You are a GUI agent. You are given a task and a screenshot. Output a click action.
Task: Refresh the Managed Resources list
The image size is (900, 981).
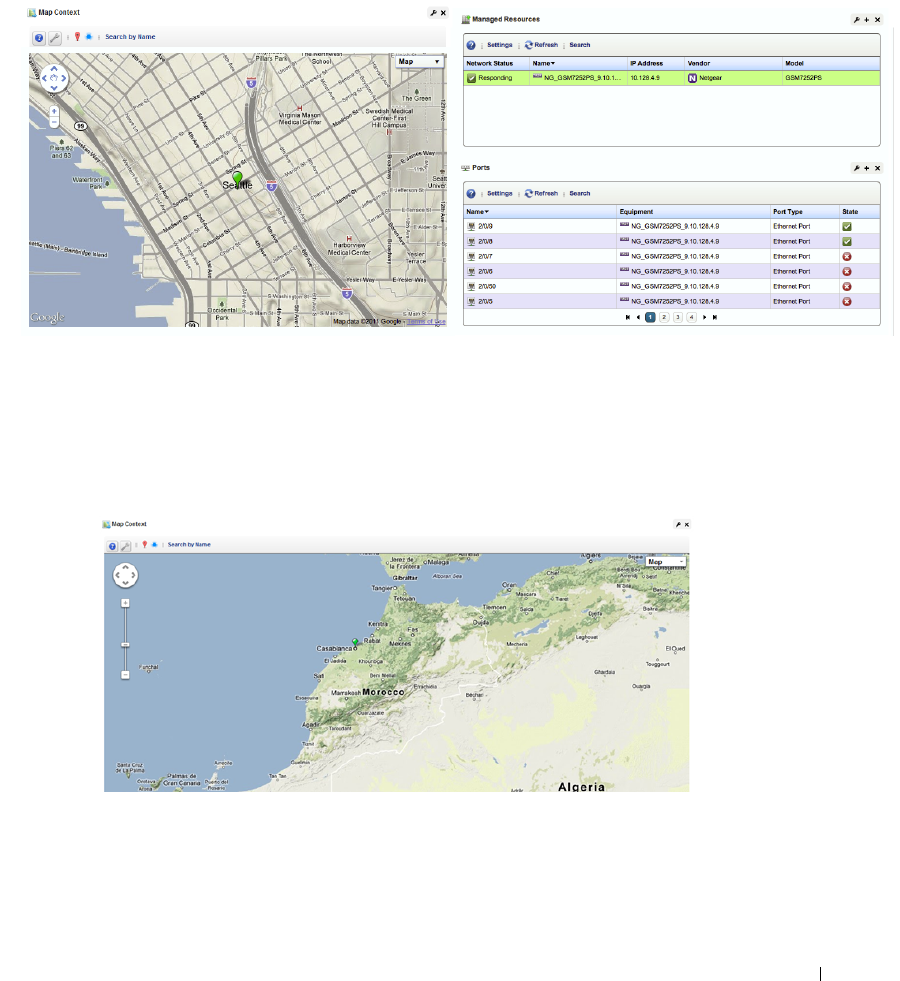coord(541,45)
